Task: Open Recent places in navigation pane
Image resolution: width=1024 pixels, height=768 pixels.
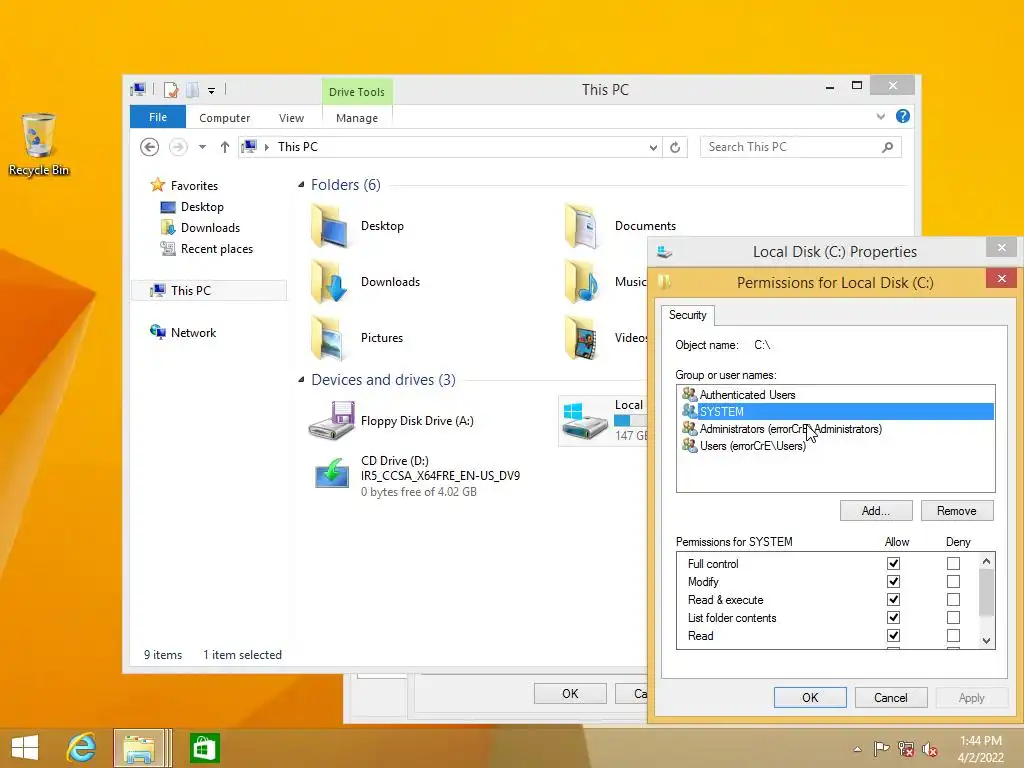Action: click(216, 249)
